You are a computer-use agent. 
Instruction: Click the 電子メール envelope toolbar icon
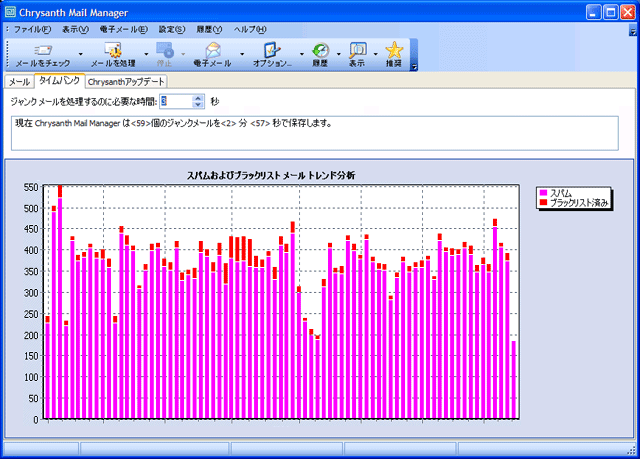[213, 50]
